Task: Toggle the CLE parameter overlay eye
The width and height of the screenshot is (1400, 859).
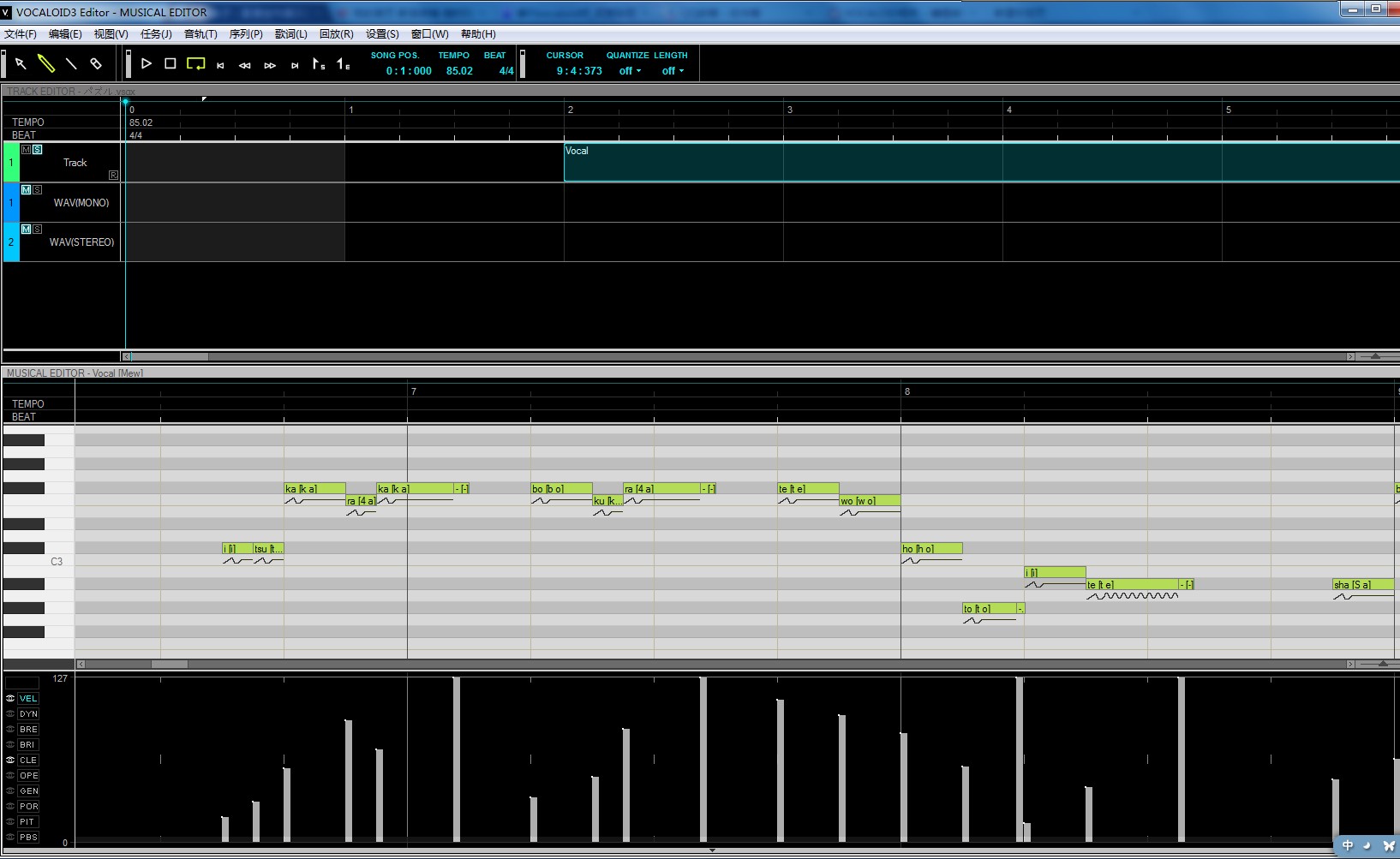Action: (10, 761)
